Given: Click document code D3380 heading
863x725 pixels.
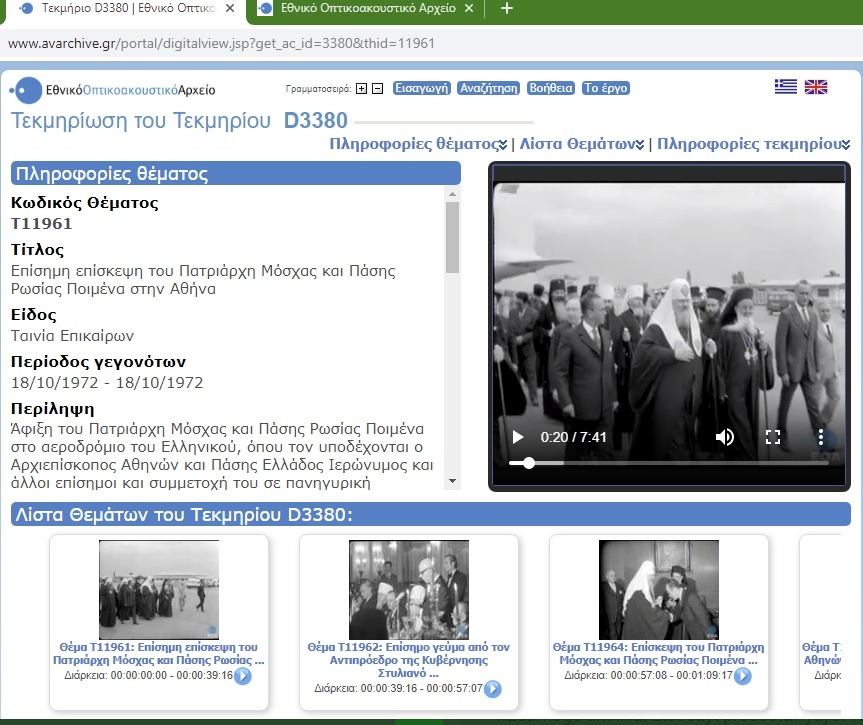Looking at the screenshot, I should (x=315, y=121).
